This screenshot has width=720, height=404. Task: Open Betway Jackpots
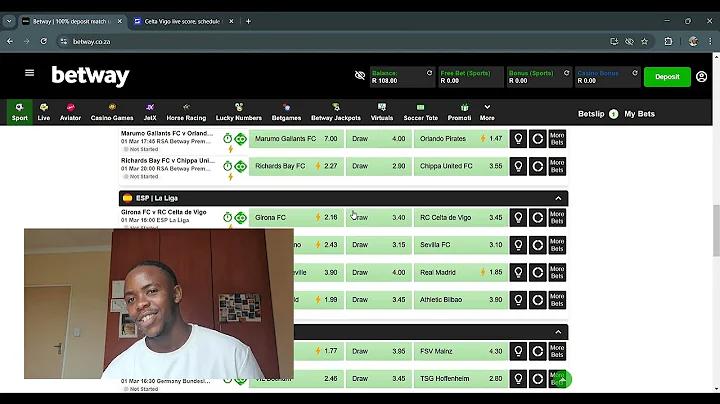(x=336, y=112)
